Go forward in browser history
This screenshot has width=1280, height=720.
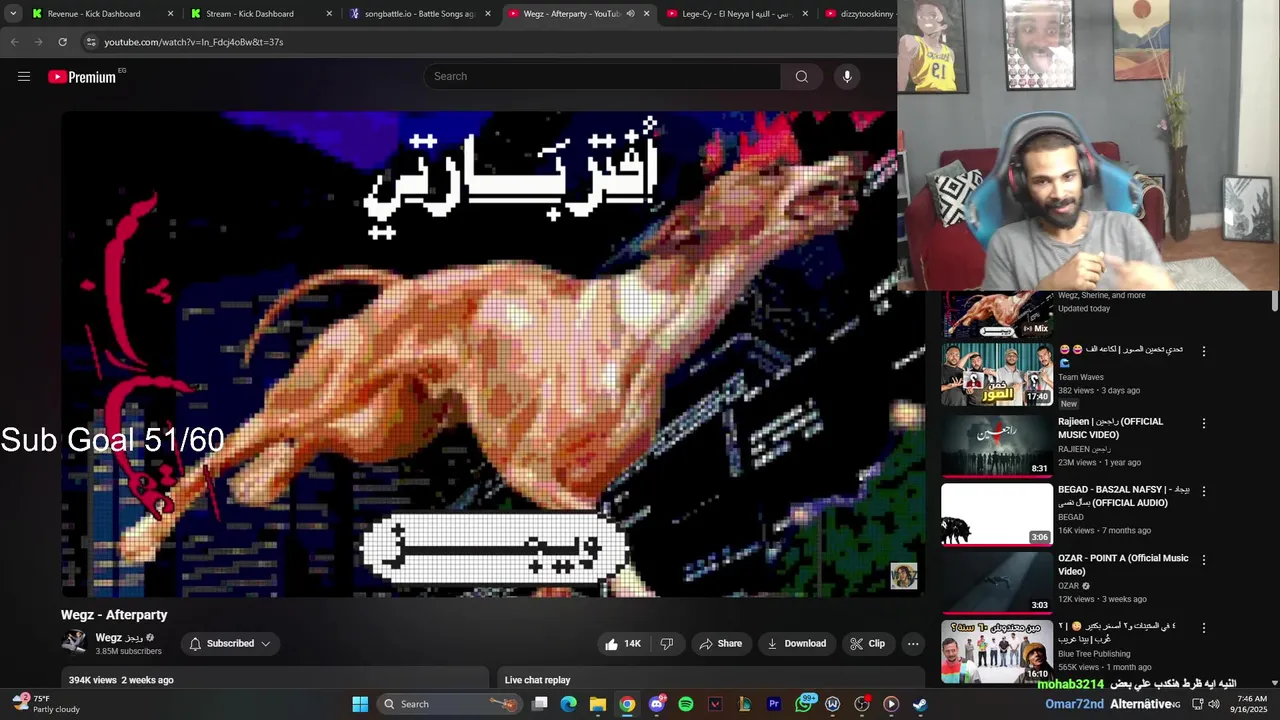(x=38, y=42)
